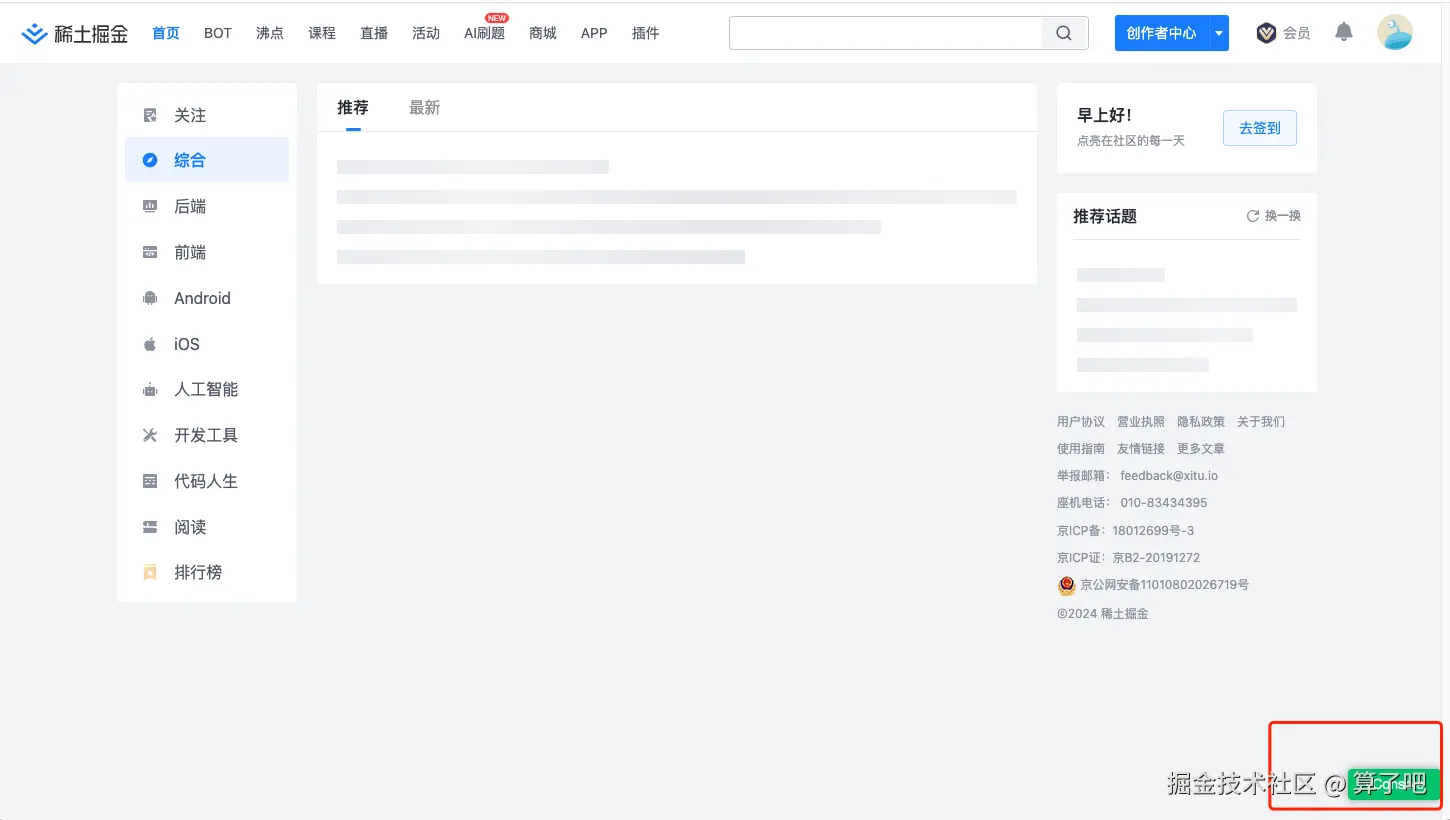This screenshot has width=1450, height=820.
Task: Click 京公网安备11010802026719号 link
Action: [1165, 585]
